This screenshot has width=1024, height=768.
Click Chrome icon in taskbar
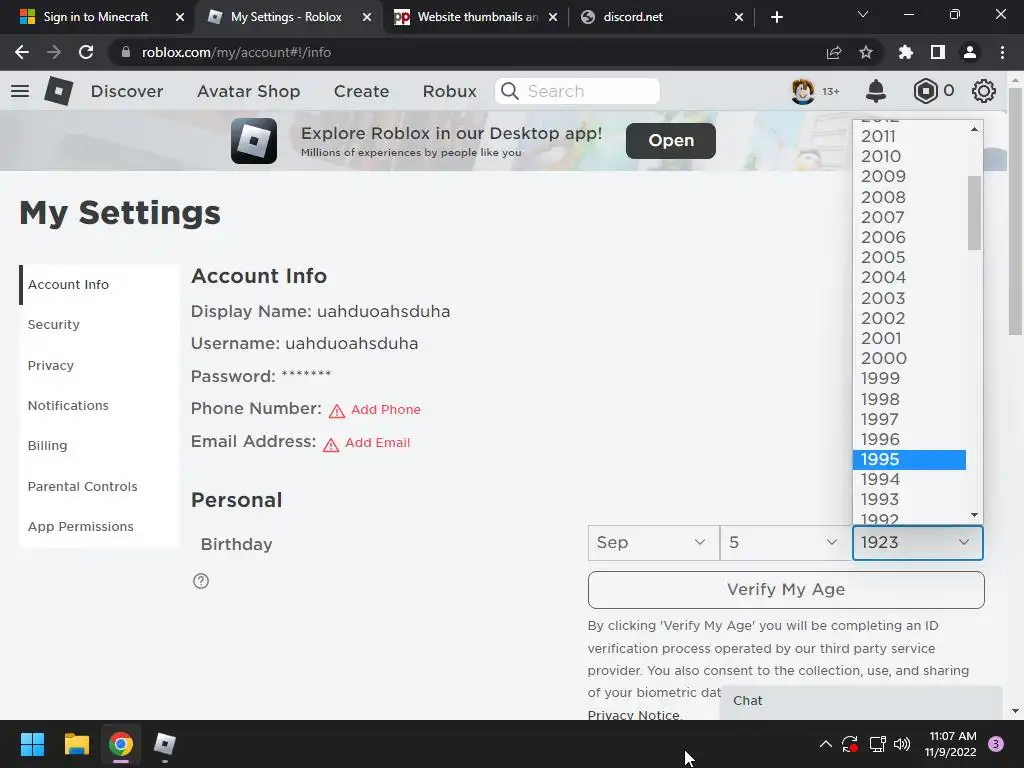pos(121,744)
